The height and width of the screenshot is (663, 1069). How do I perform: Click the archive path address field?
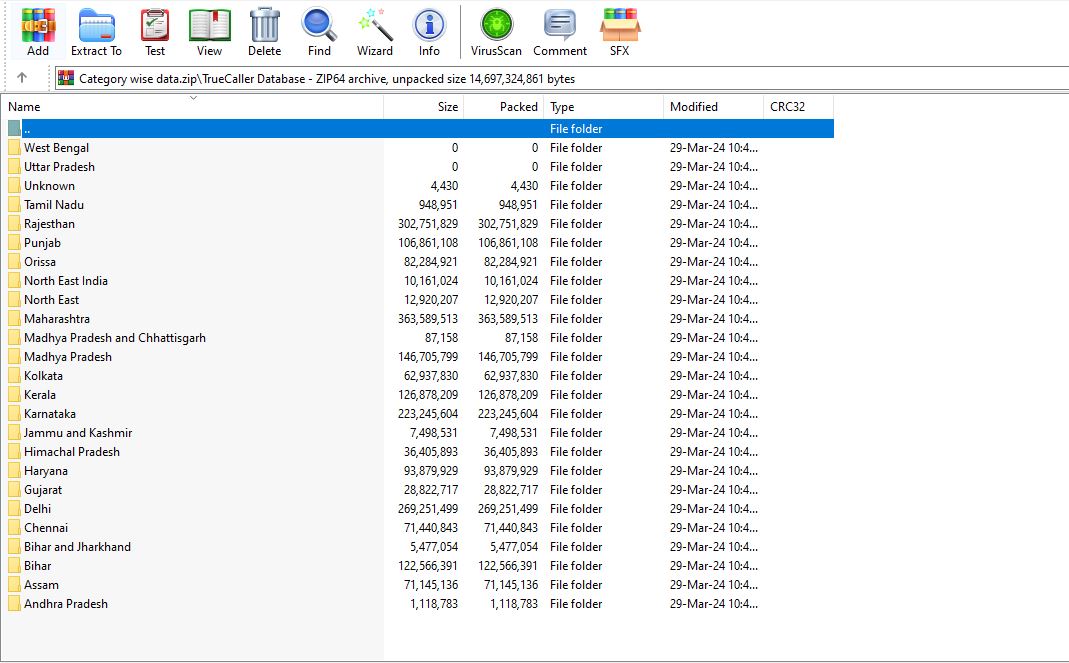[560, 78]
